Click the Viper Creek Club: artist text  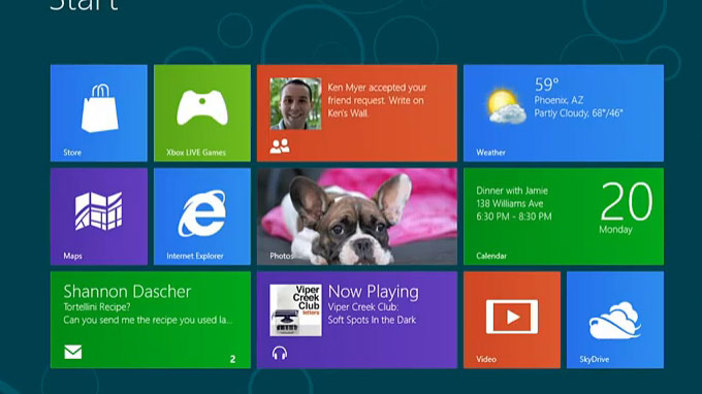point(363,307)
